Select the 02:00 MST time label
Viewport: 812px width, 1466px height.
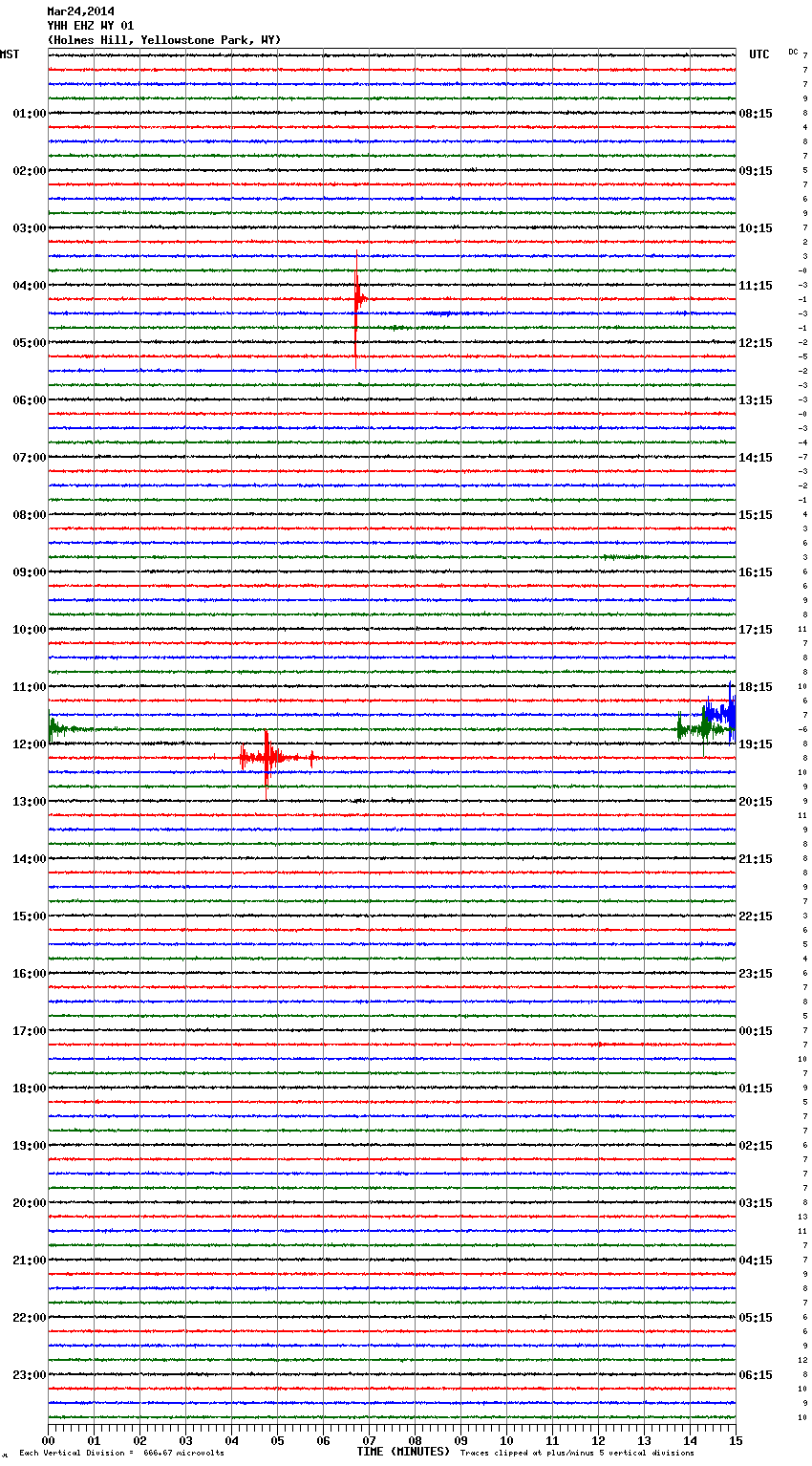[29, 171]
